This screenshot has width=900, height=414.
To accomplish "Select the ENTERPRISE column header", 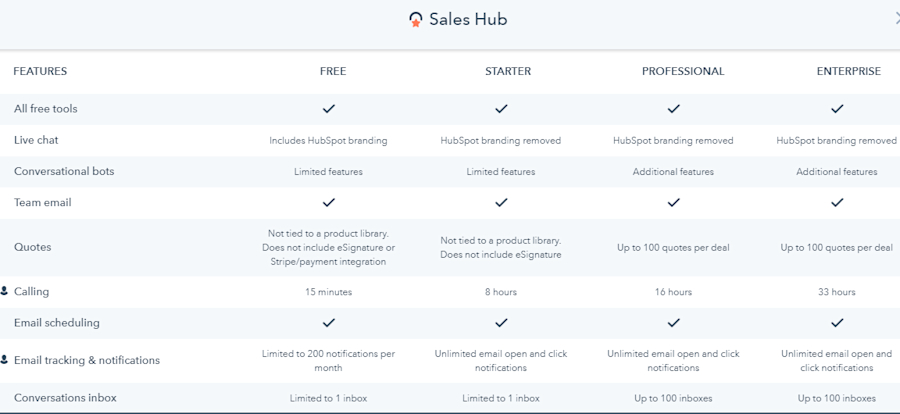I will click(x=849, y=71).
